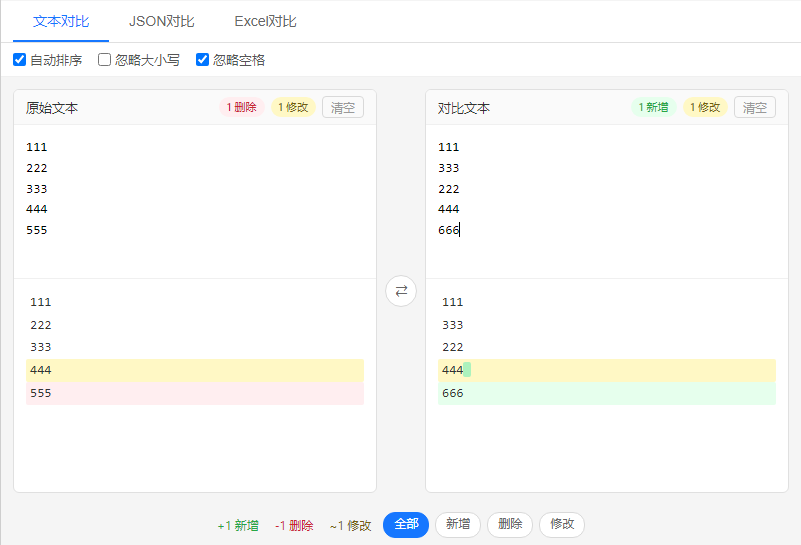Click the 1 新增 badge in 对比文本 header
This screenshot has width=801, height=545.
(654, 107)
